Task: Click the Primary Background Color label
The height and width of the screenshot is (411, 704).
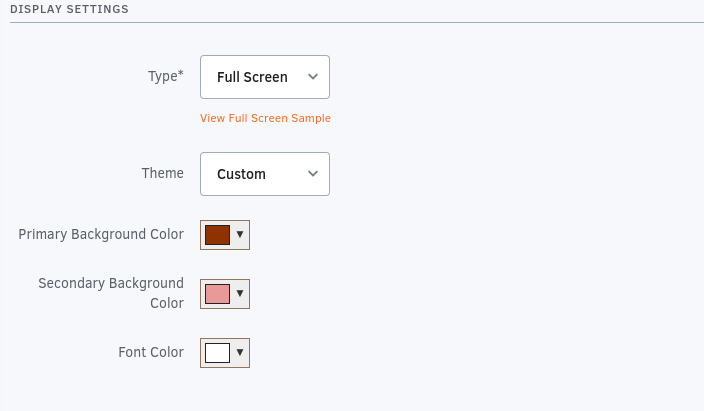Action: coord(101,234)
